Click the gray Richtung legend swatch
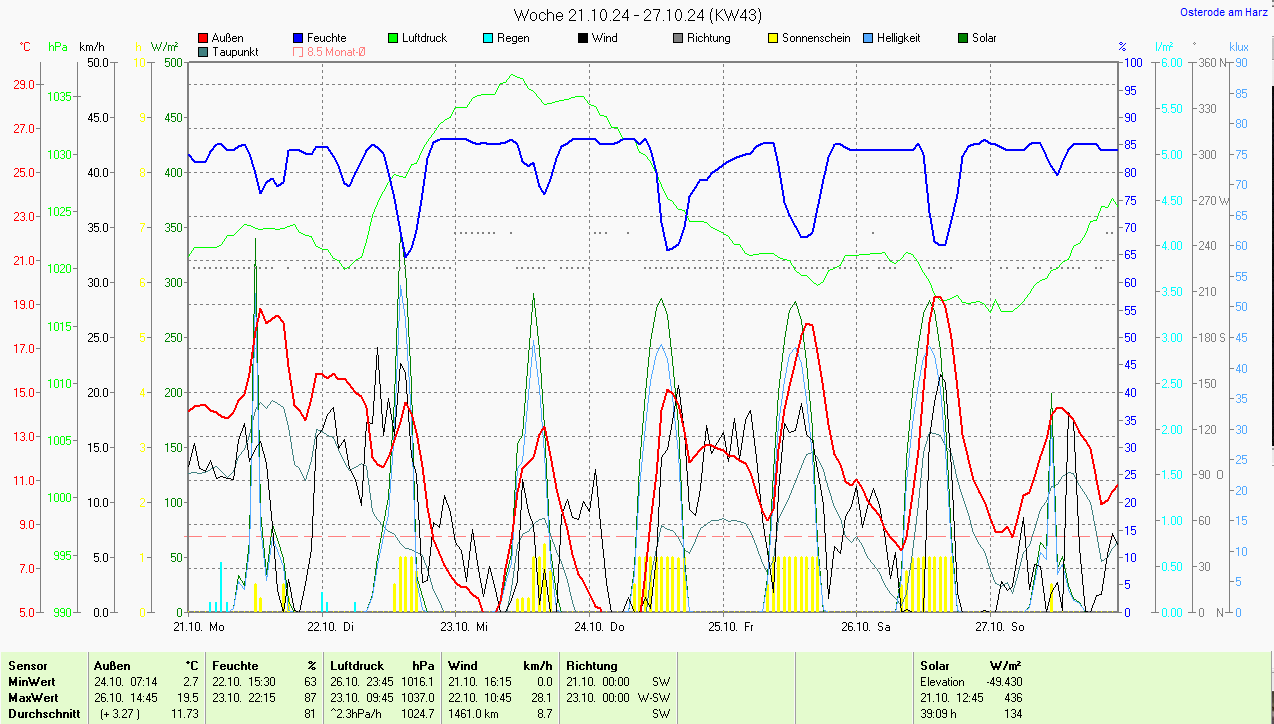This screenshot has width=1274, height=724. coord(678,38)
